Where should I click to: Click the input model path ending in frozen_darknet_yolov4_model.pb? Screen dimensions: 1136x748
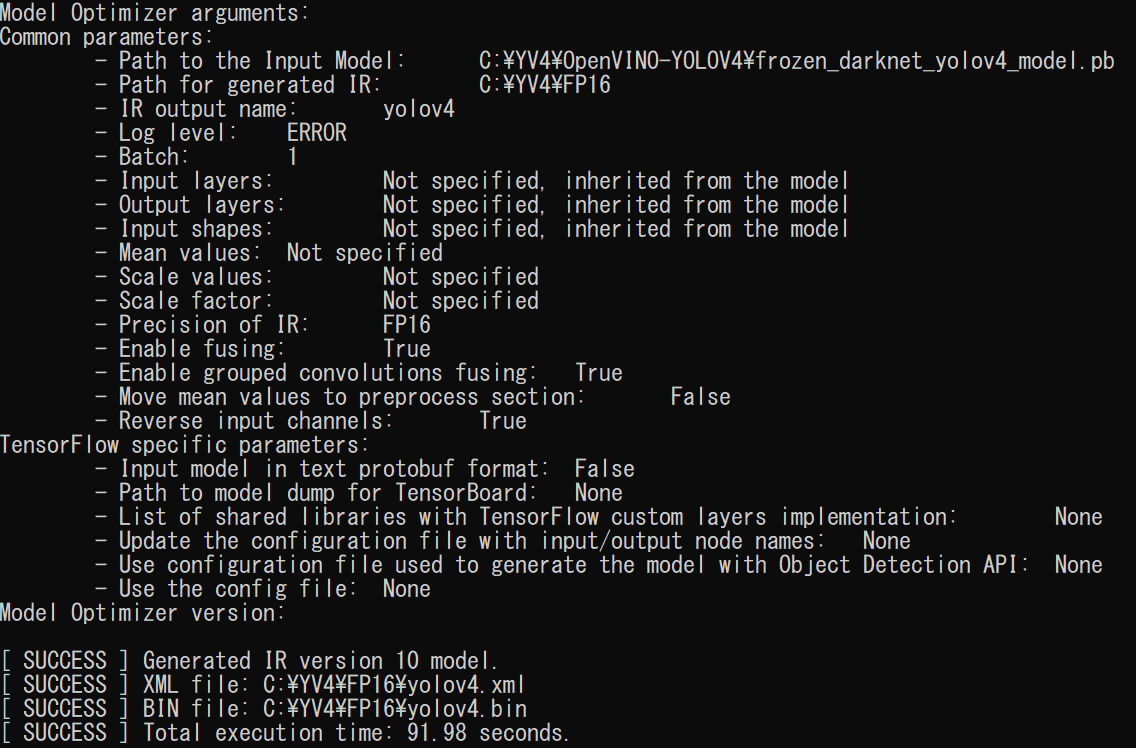(796, 61)
